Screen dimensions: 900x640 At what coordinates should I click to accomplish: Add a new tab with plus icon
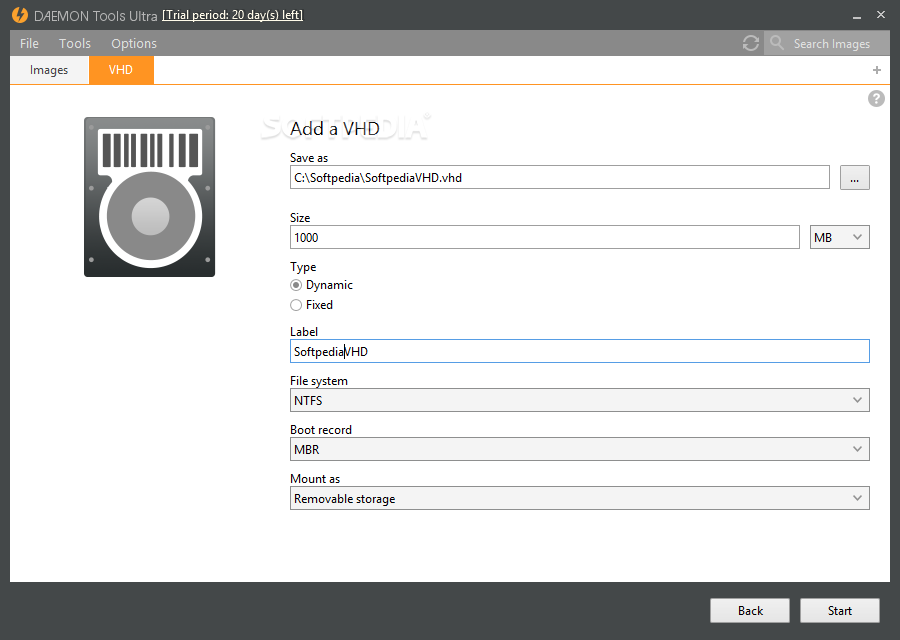(x=876, y=70)
